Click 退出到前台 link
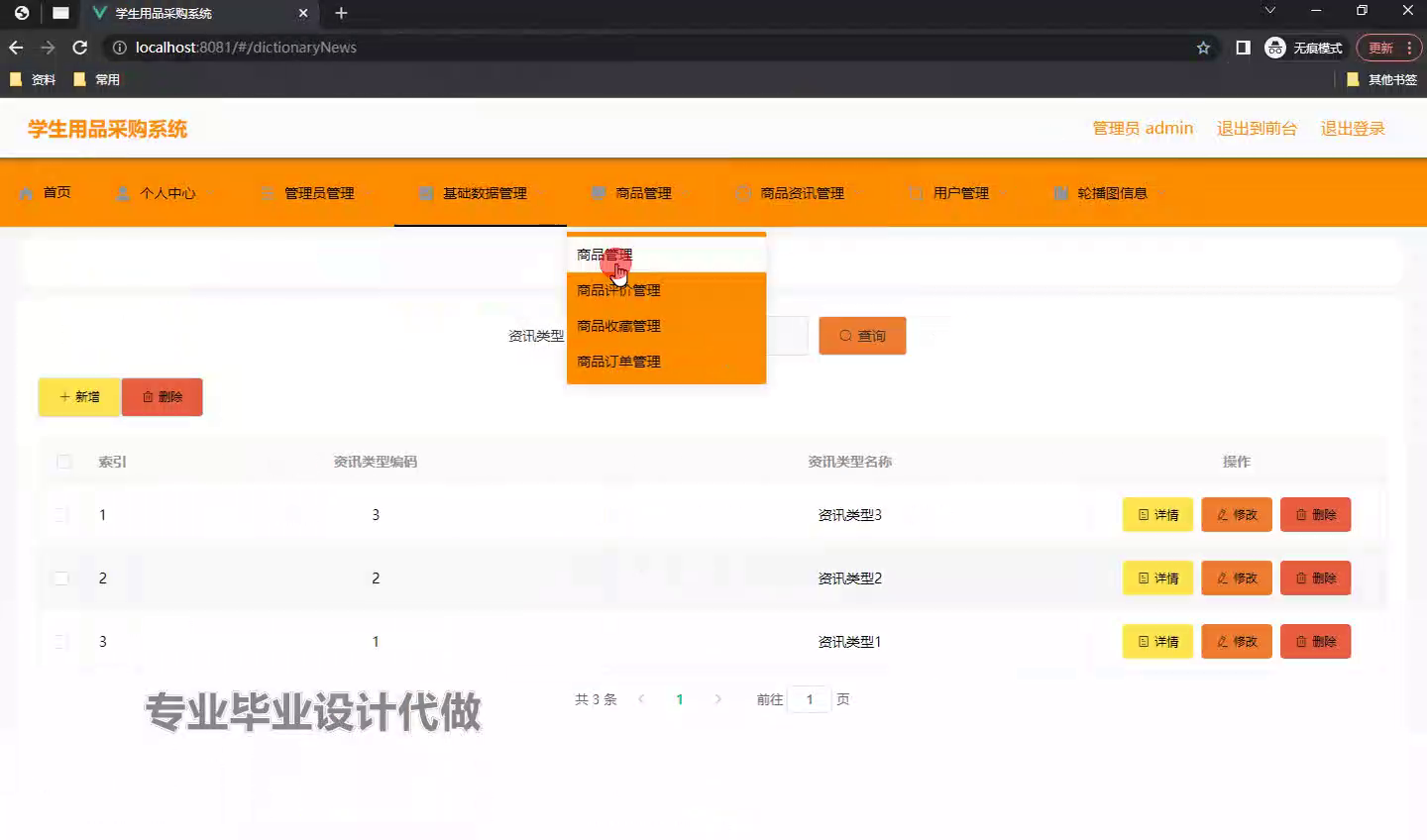This screenshot has width=1427, height=840. coord(1257,128)
